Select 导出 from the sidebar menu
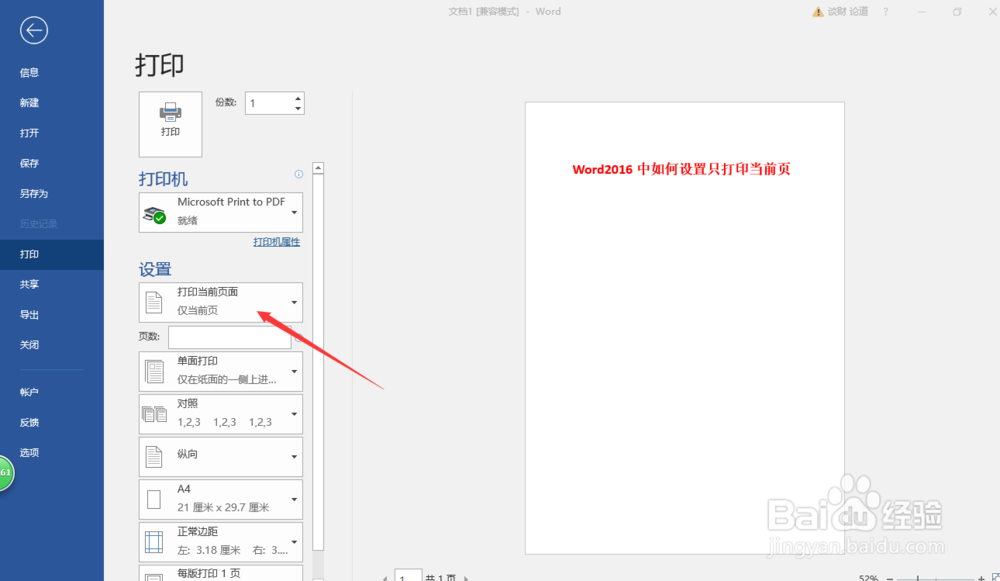Viewport: 1000px width, 581px height. pos(28,314)
